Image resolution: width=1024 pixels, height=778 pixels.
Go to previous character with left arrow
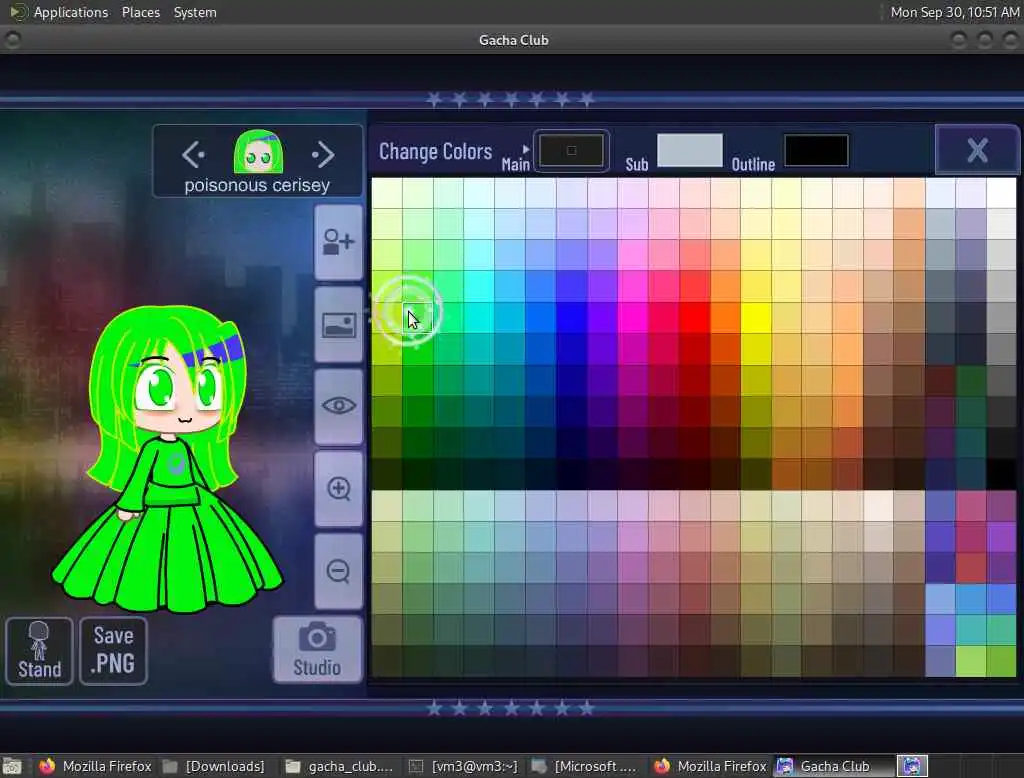(x=193, y=155)
